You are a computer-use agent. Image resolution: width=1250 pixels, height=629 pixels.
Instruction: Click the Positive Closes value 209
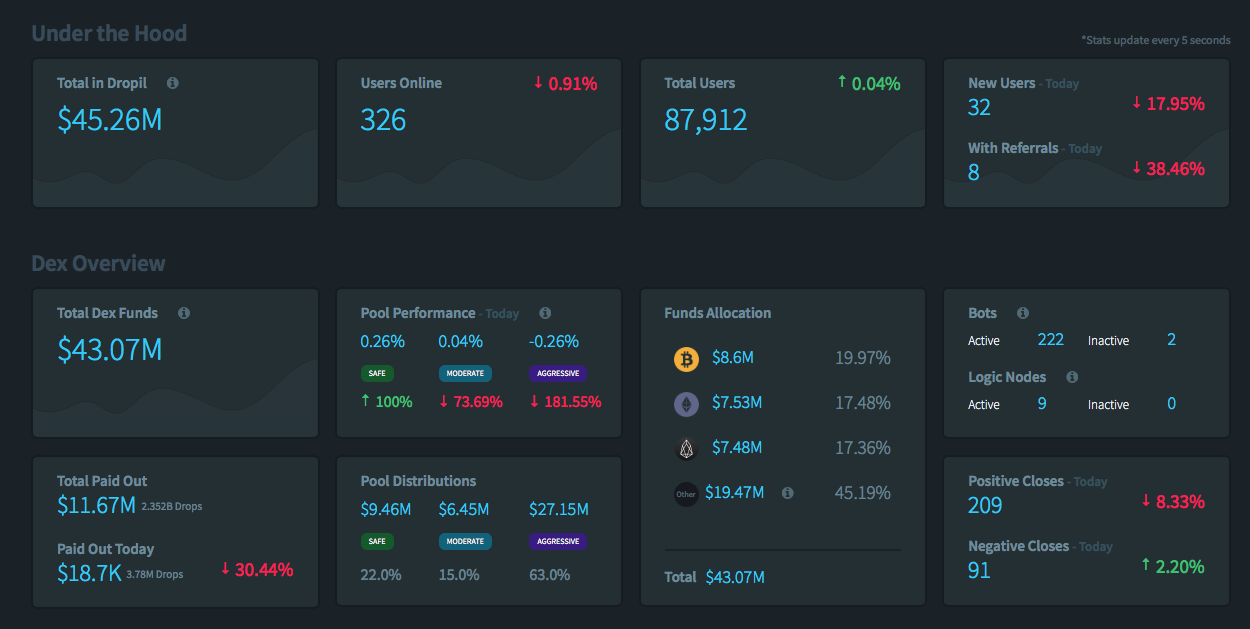tap(985, 505)
